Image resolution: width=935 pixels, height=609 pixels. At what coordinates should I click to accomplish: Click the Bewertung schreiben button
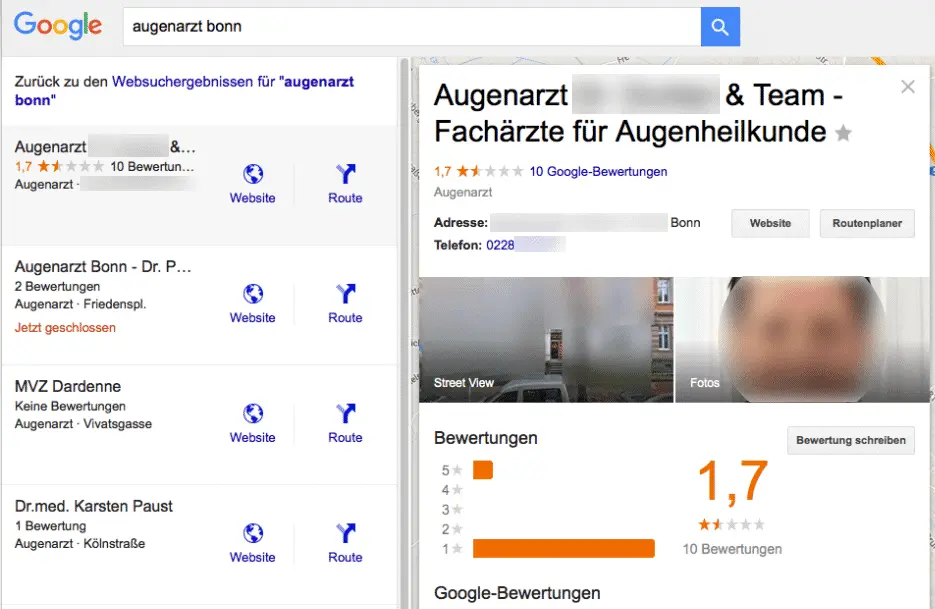[x=851, y=440]
